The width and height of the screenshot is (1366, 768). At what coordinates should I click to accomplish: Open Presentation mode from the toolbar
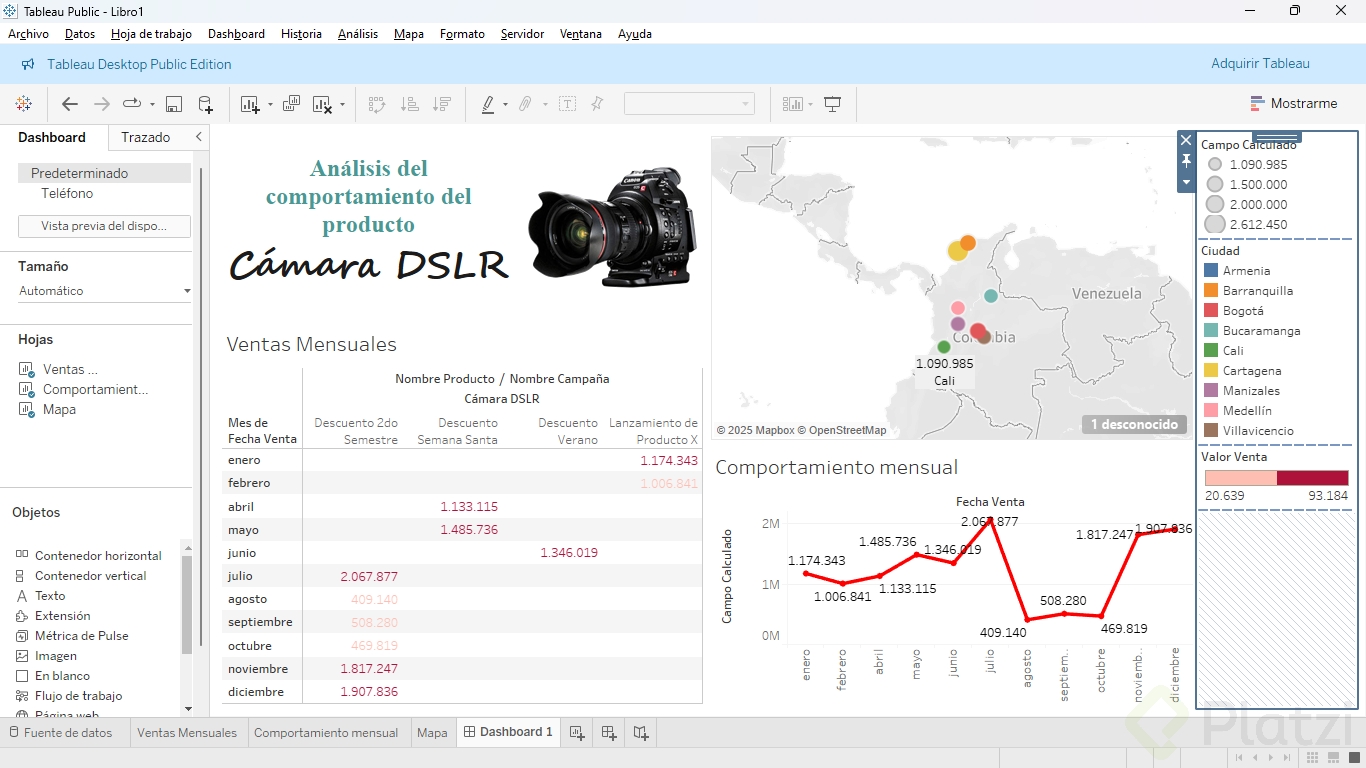click(x=832, y=104)
